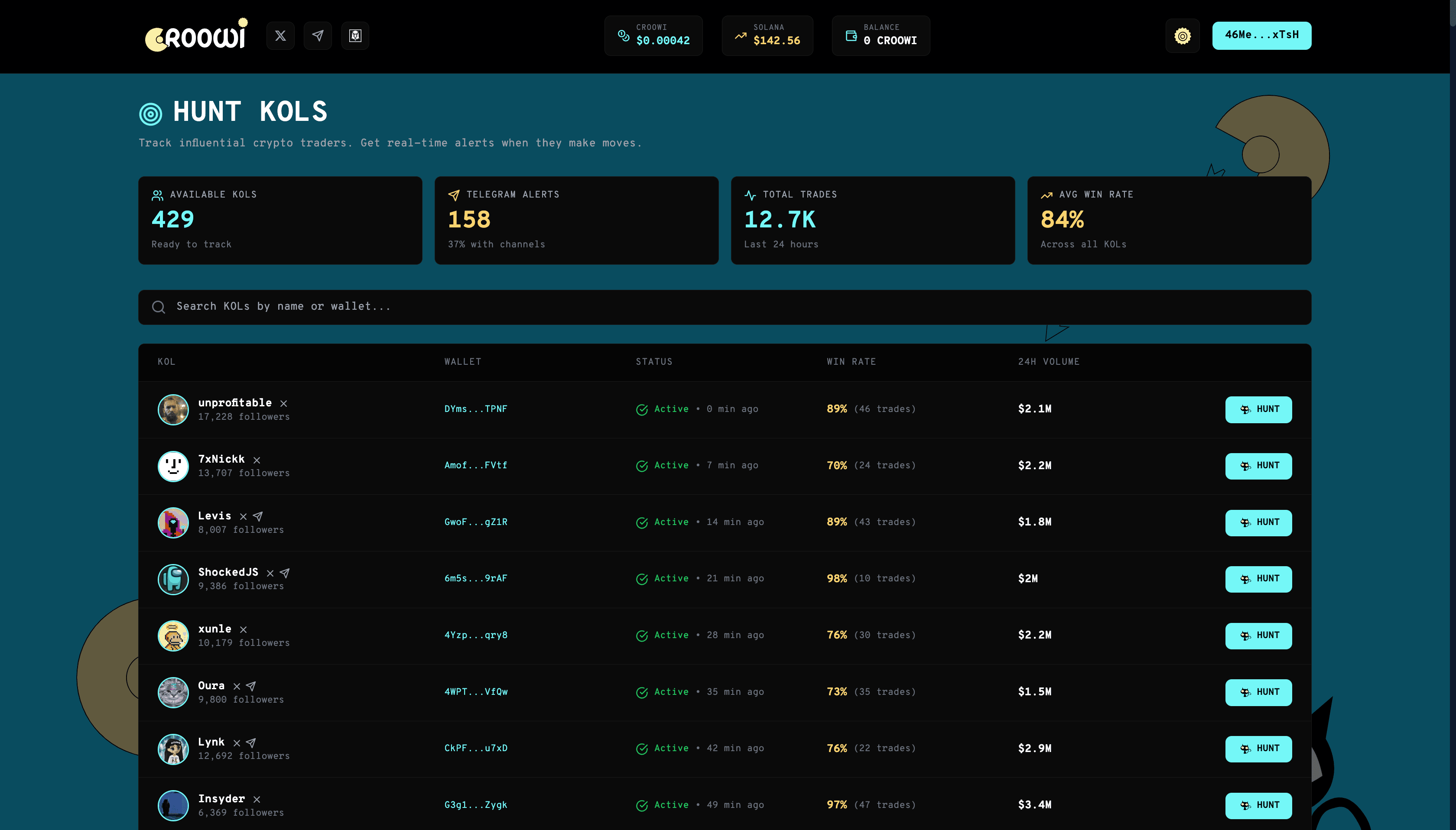The width and height of the screenshot is (1456, 830).
Task: Click the 24H Volume column header
Action: coord(1048,362)
